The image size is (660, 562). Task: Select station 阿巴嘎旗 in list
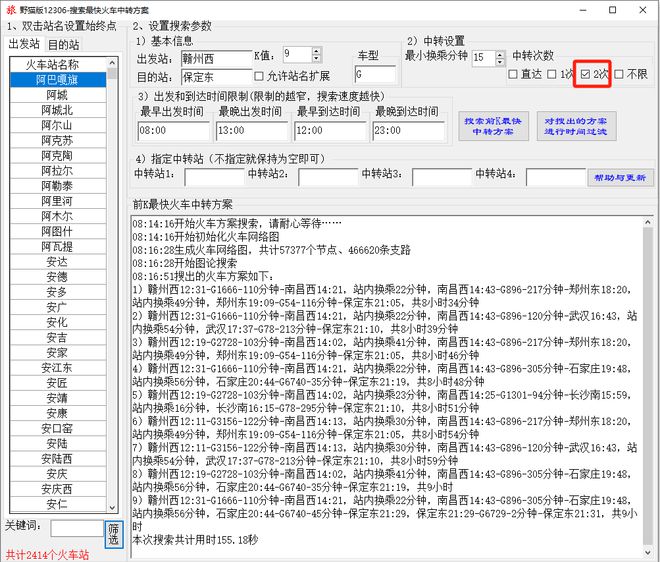coord(57,80)
